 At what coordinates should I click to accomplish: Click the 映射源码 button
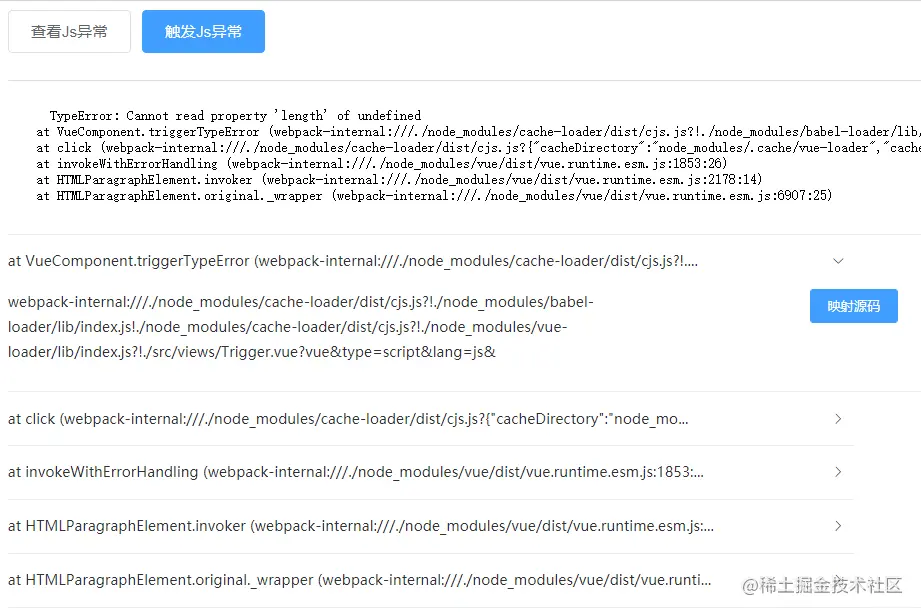point(853,306)
